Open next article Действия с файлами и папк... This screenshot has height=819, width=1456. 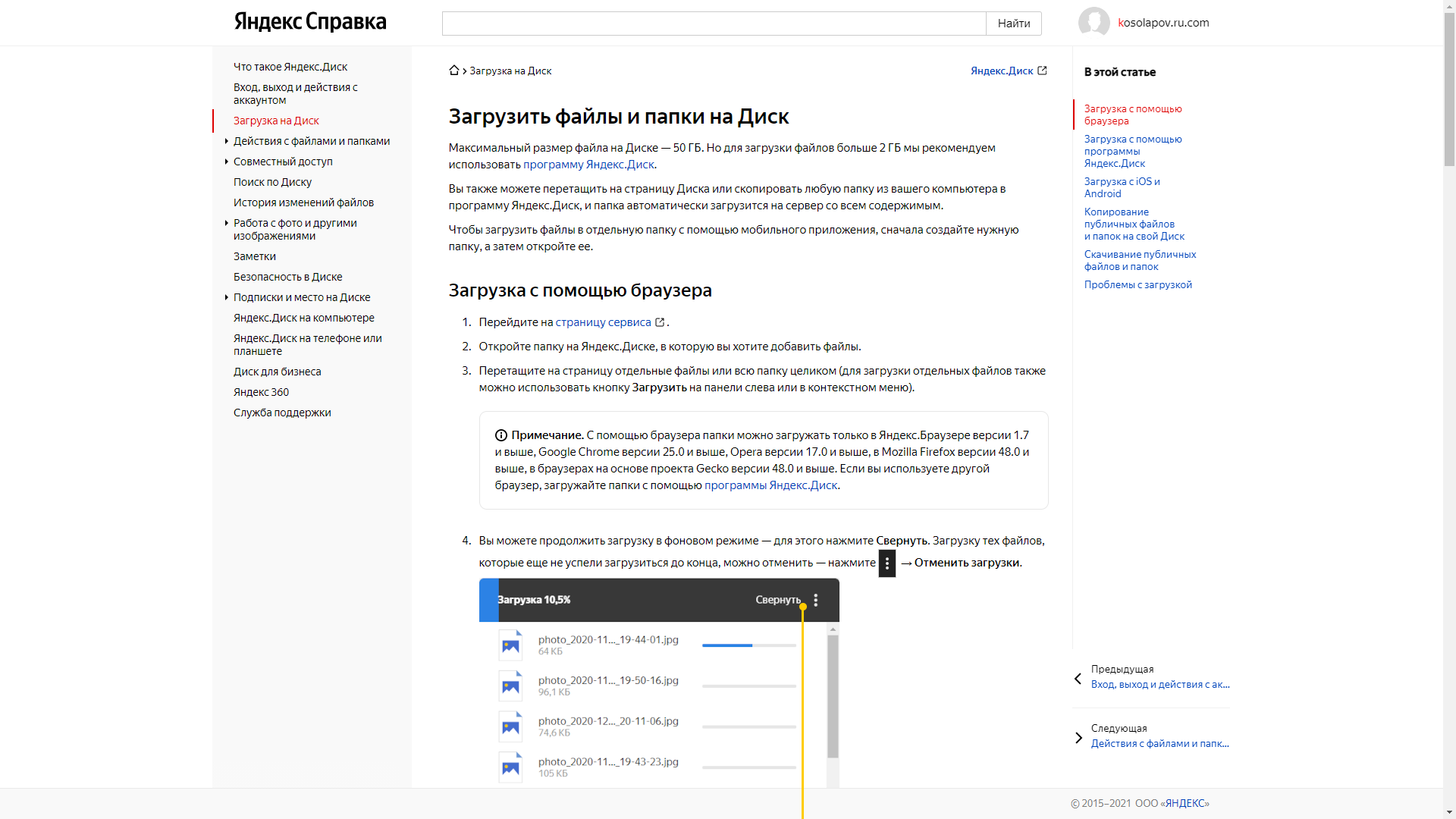1160,743
